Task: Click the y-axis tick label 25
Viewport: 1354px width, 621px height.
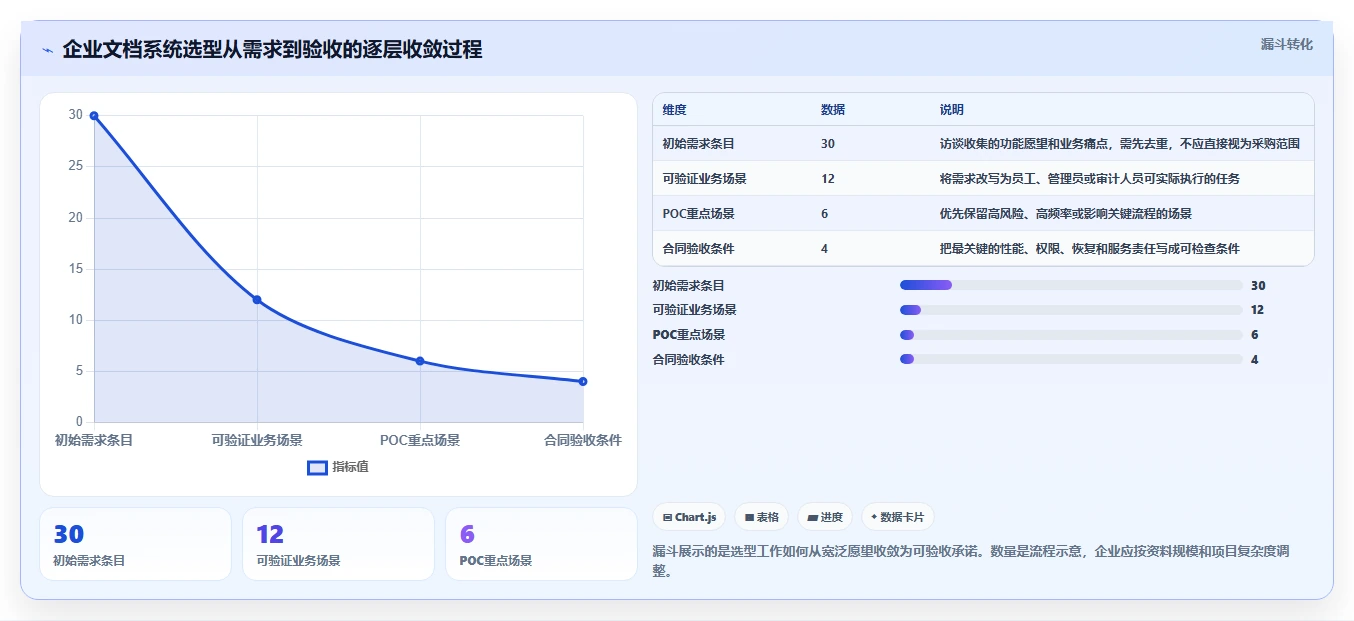Action: (x=76, y=166)
